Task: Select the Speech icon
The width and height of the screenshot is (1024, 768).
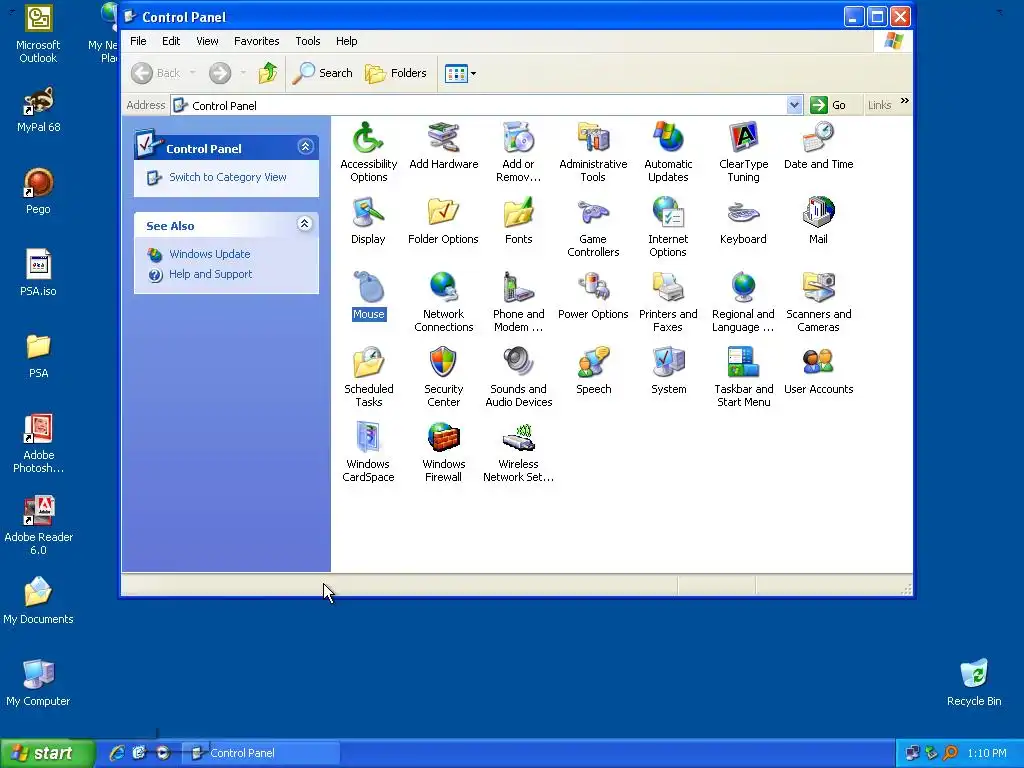Action: click(593, 370)
